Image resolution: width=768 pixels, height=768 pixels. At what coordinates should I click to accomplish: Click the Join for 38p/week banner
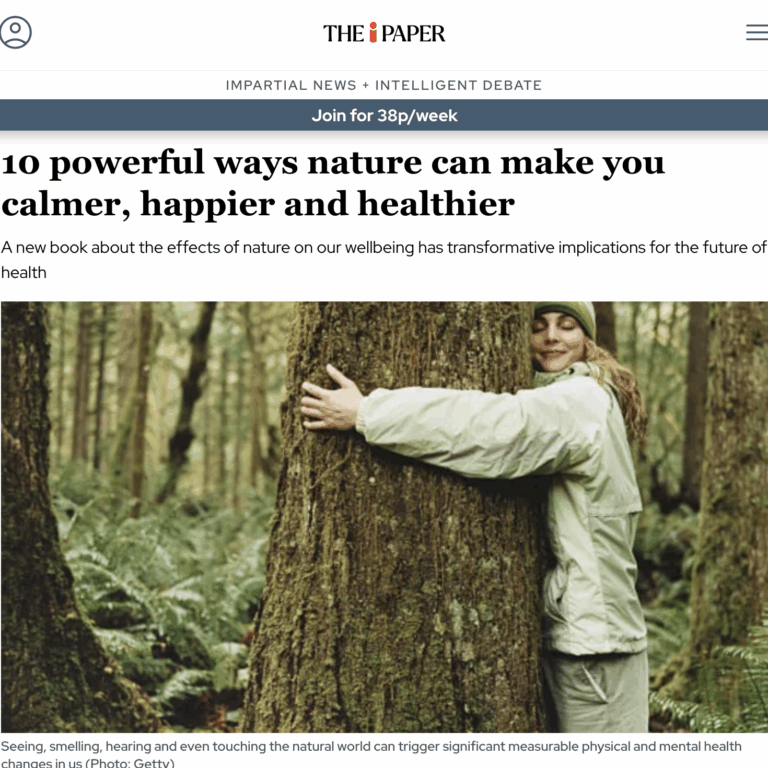coord(384,115)
